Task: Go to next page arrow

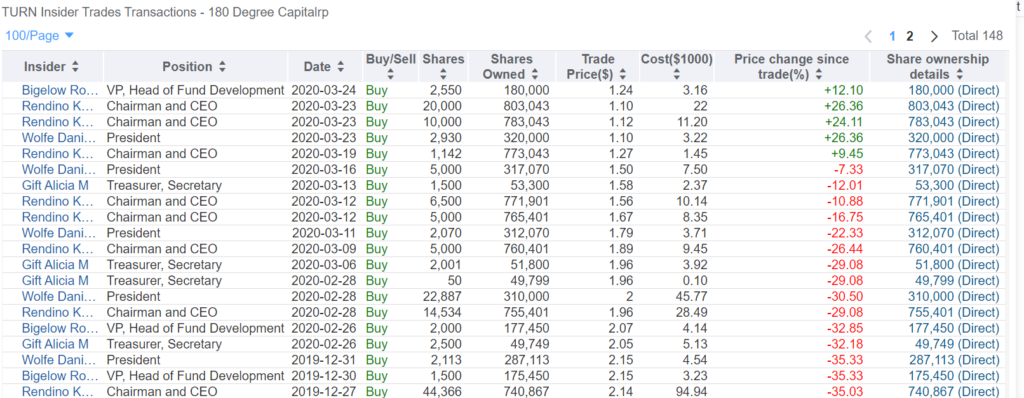Action: pyautogui.click(x=934, y=37)
